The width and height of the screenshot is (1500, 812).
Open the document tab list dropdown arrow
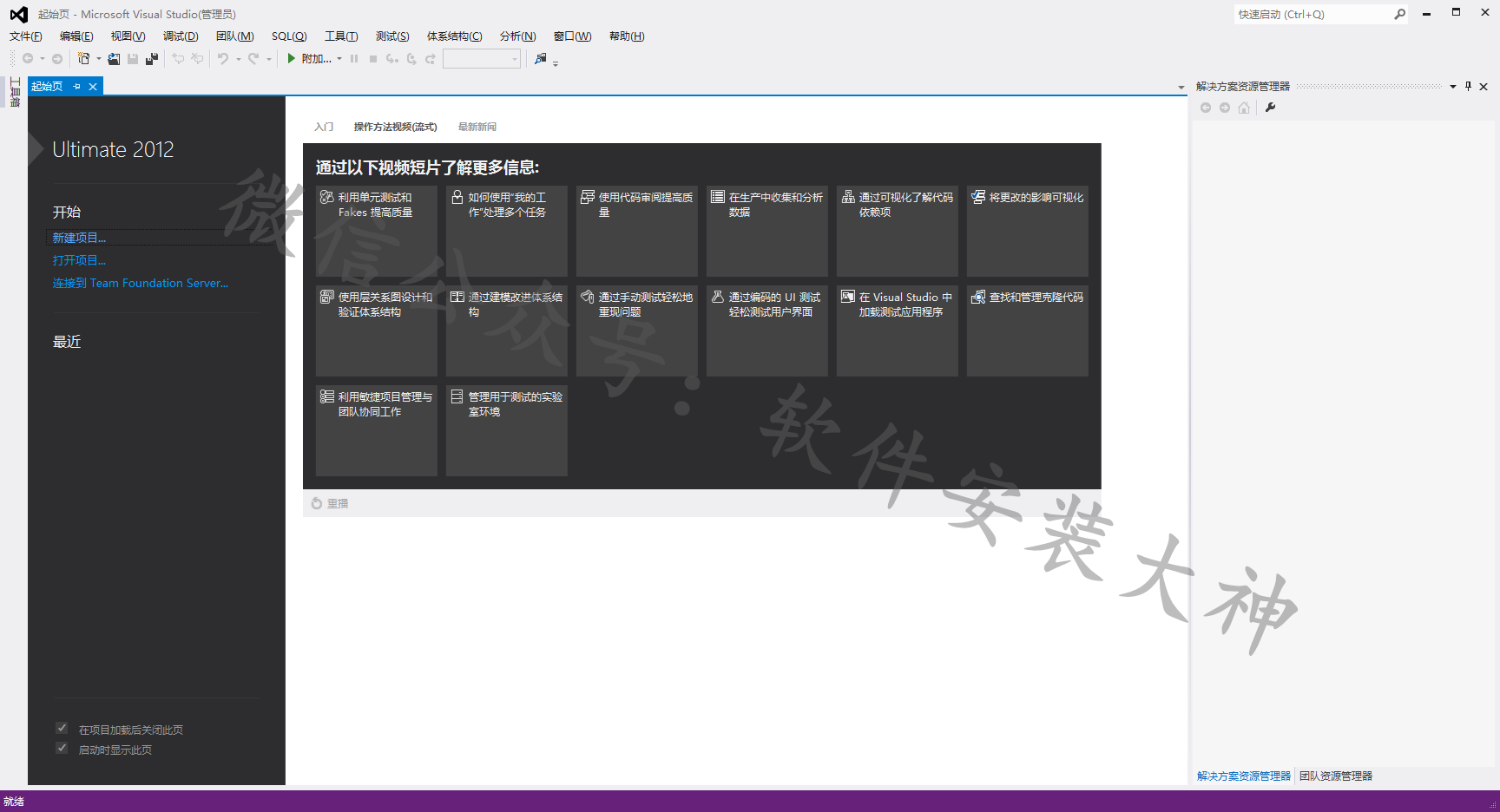pos(1181,87)
